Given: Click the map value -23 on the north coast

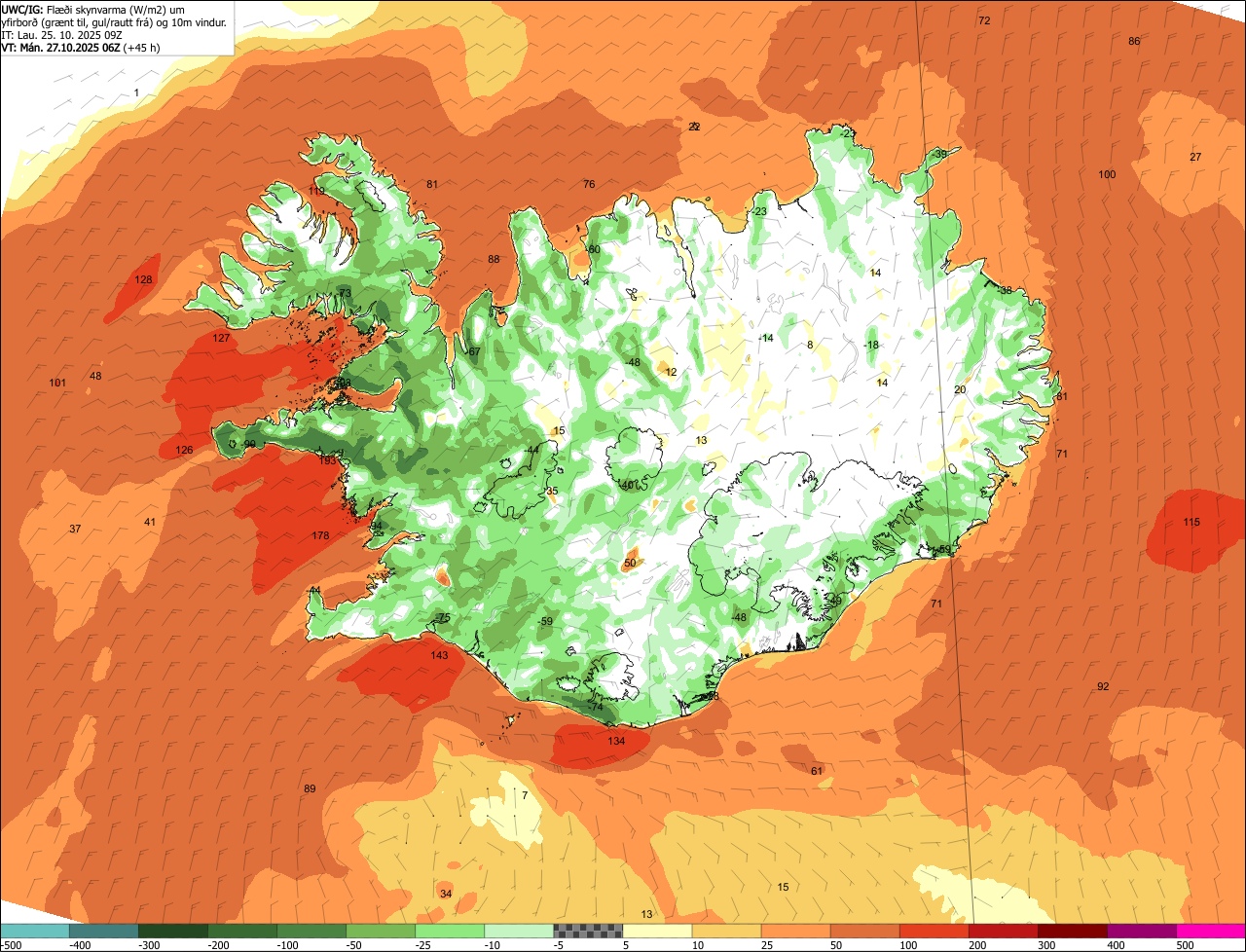Looking at the screenshot, I should (x=758, y=212).
